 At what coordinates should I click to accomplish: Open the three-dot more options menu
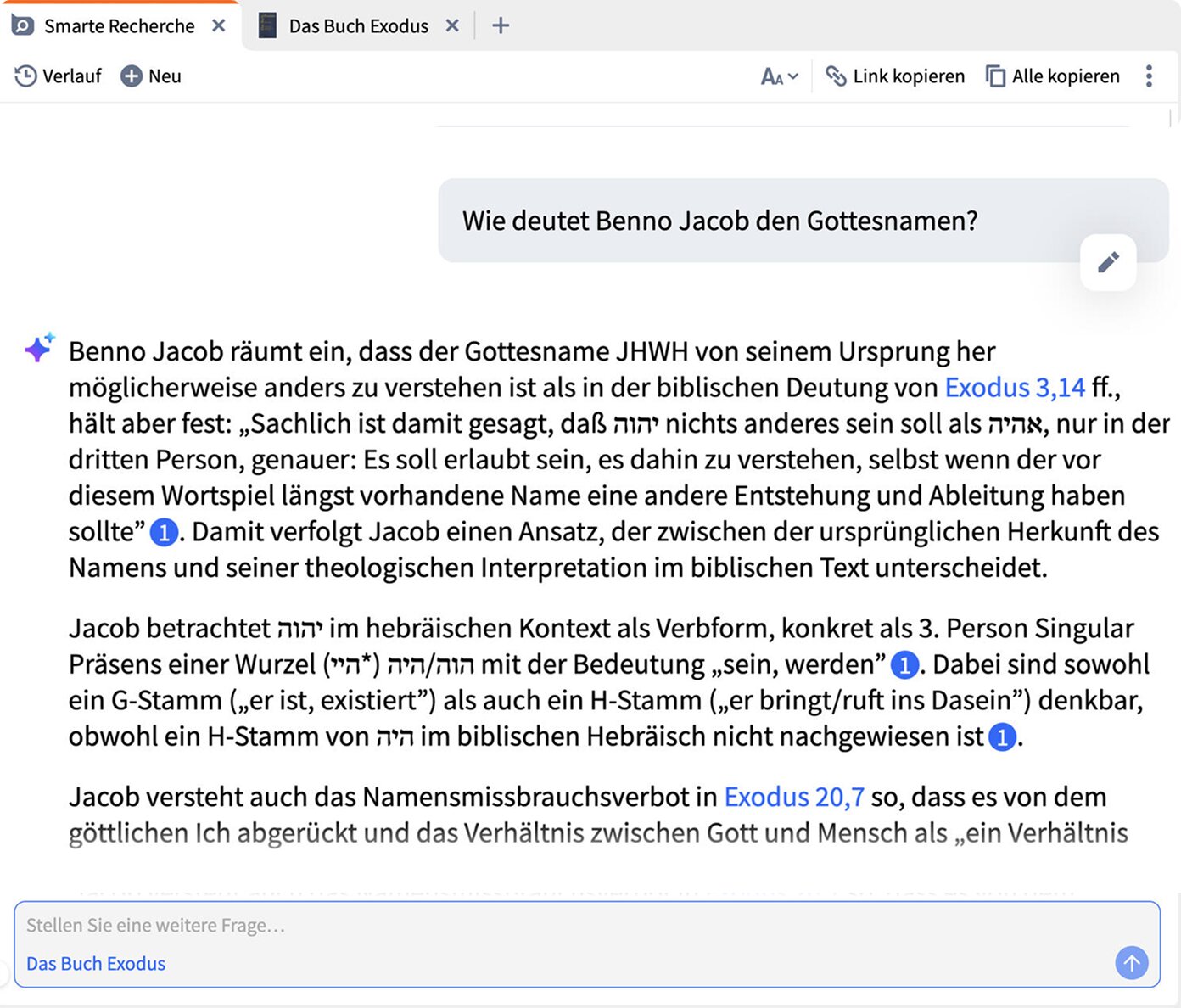(x=1149, y=76)
